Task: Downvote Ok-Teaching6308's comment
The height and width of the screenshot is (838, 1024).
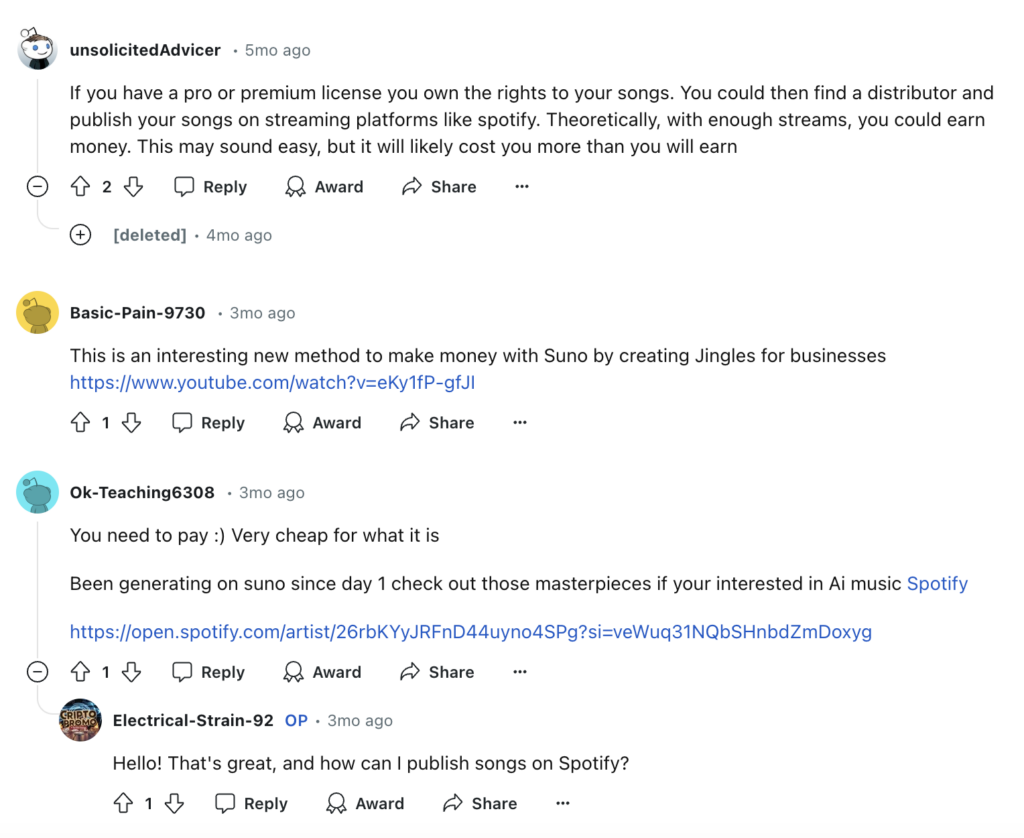Action: click(131, 672)
